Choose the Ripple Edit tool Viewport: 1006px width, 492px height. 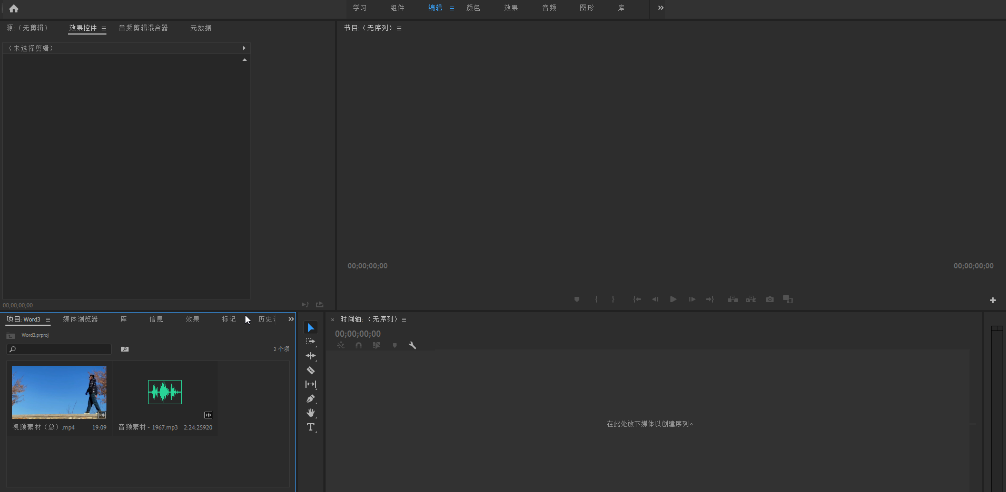310,356
